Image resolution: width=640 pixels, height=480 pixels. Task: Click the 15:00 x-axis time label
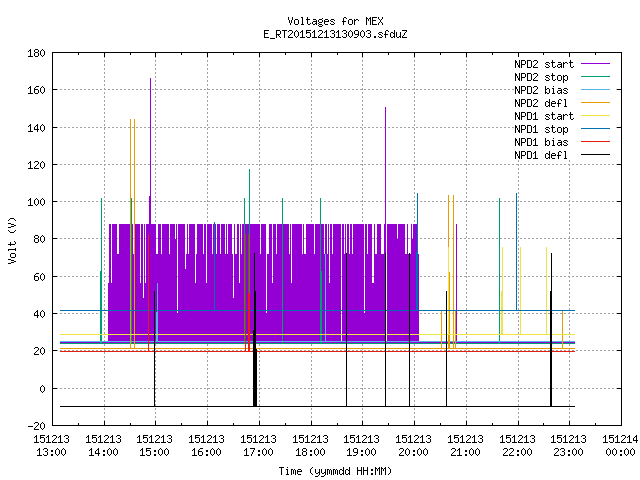click(x=155, y=452)
